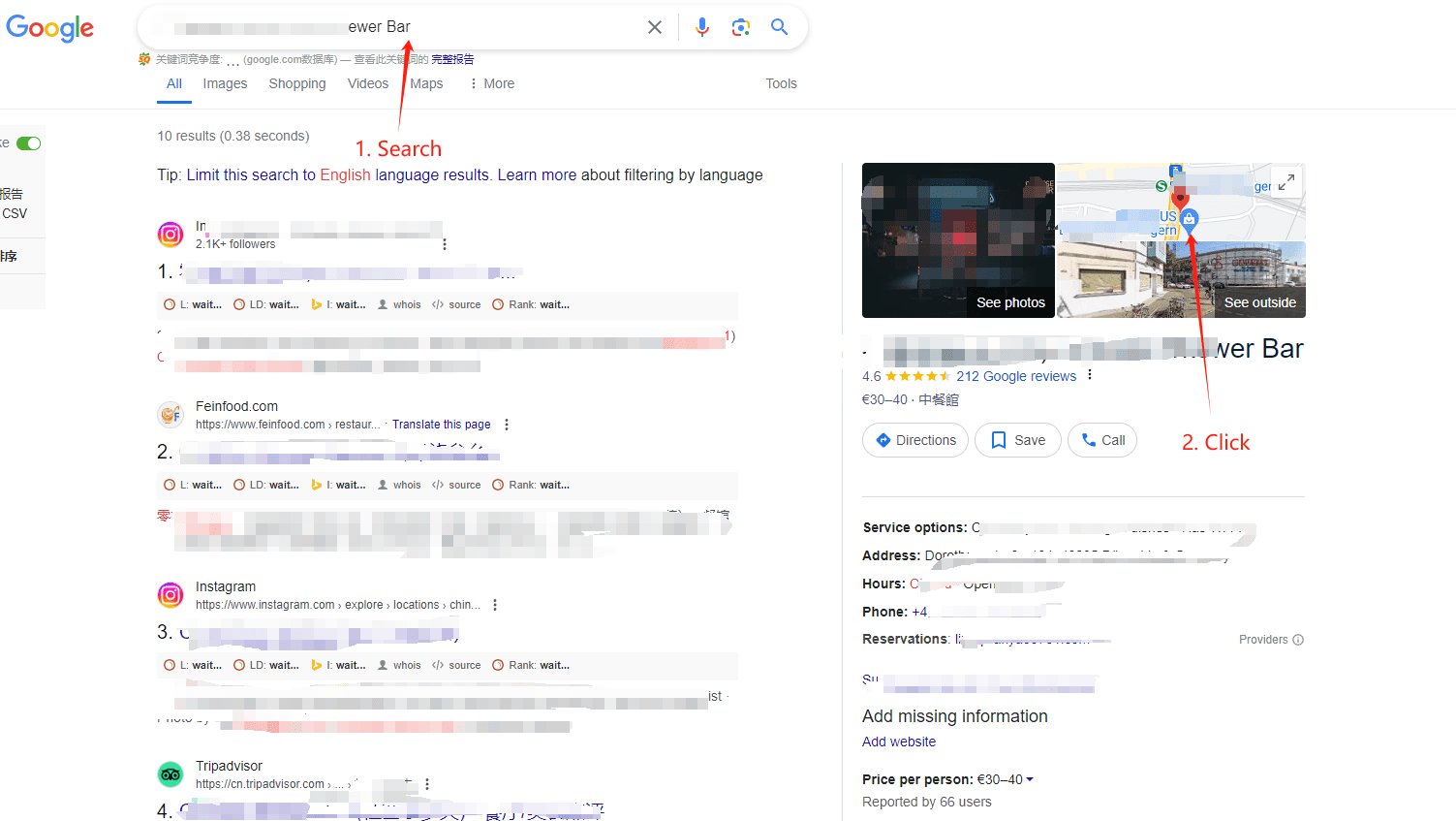
Task: Click the Instagram favicon of third result
Action: point(170,595)
